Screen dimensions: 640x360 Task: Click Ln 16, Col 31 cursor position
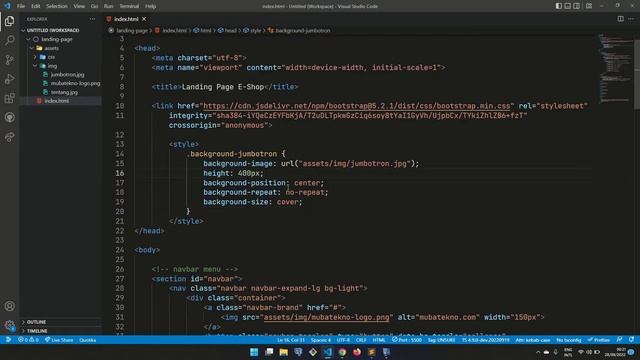click(x=290, y=340)
